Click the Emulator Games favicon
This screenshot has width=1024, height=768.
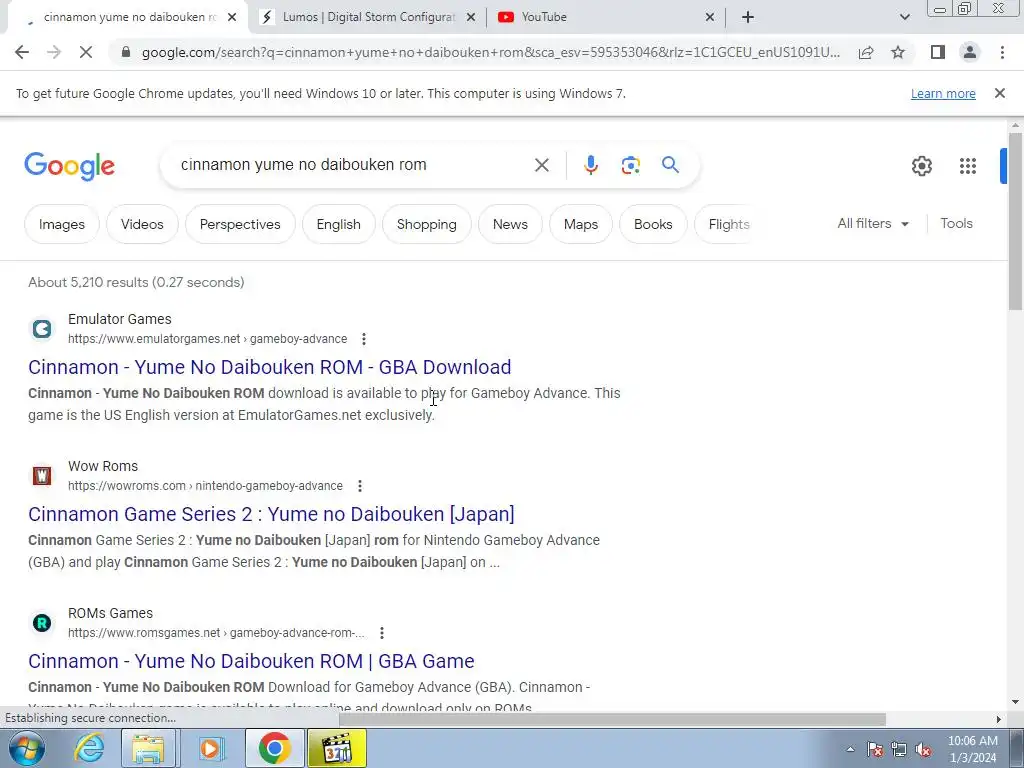[42, 328]
